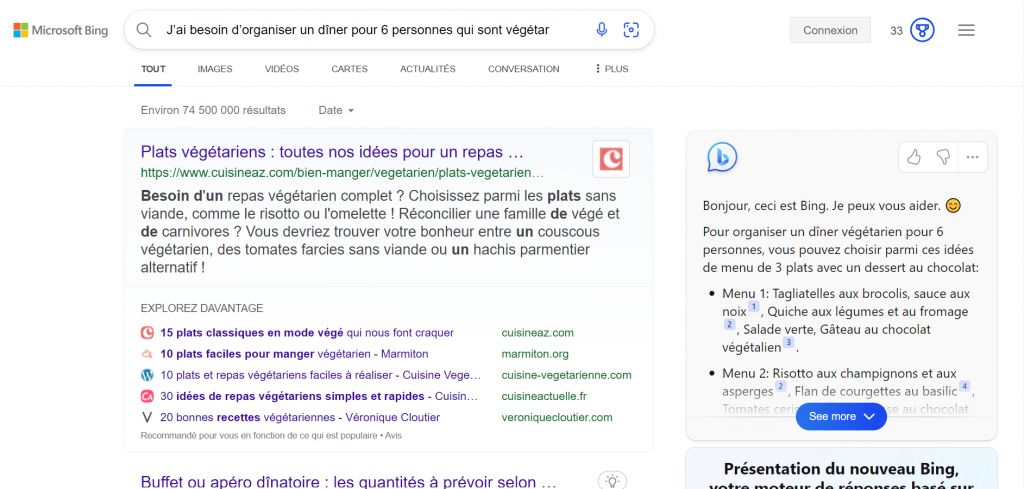Open Microsoft Rewards trophy icon
Viewport: 1024px width, 489px height.
click(922, 30)
